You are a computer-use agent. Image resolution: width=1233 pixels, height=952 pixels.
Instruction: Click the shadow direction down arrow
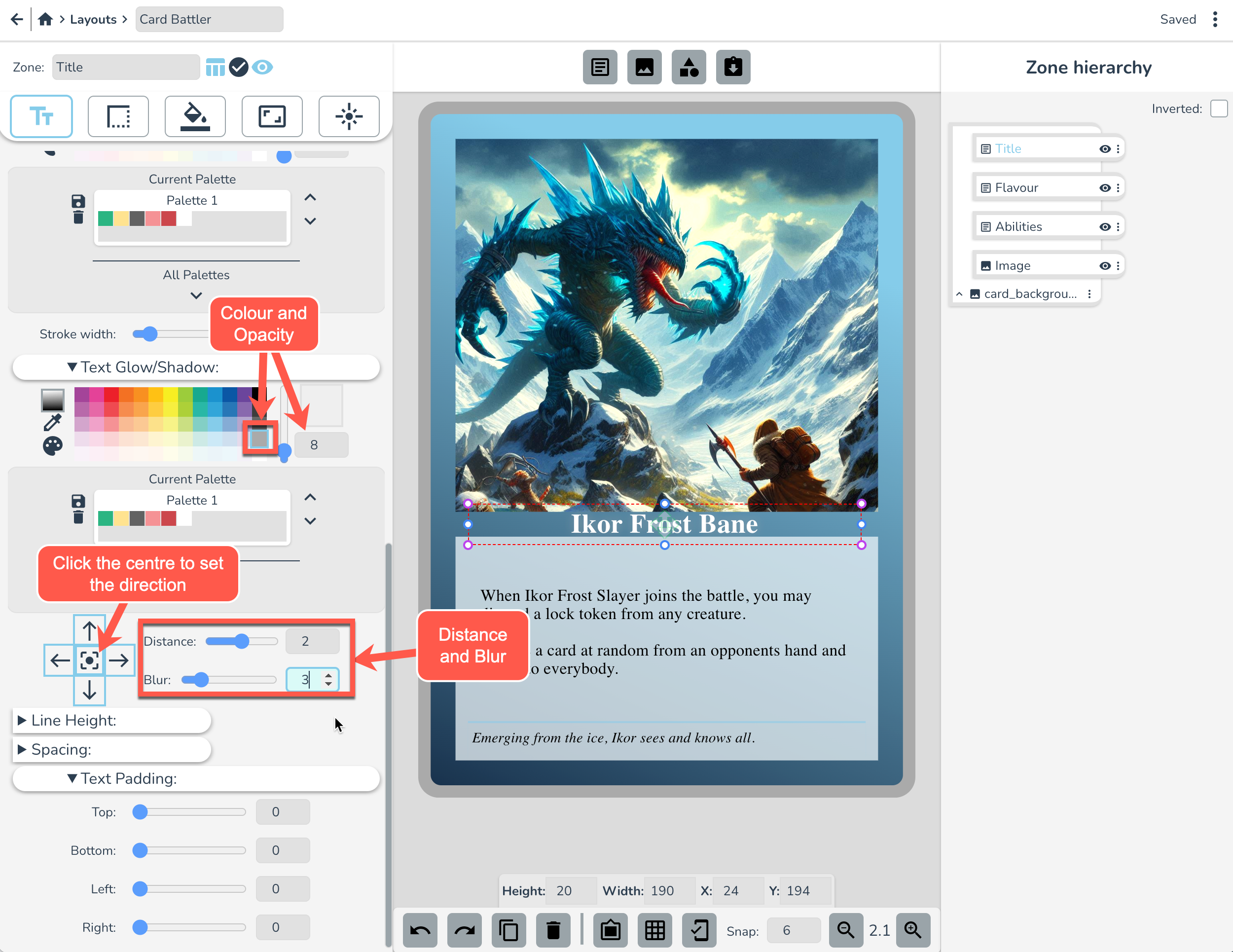(89, 690)
